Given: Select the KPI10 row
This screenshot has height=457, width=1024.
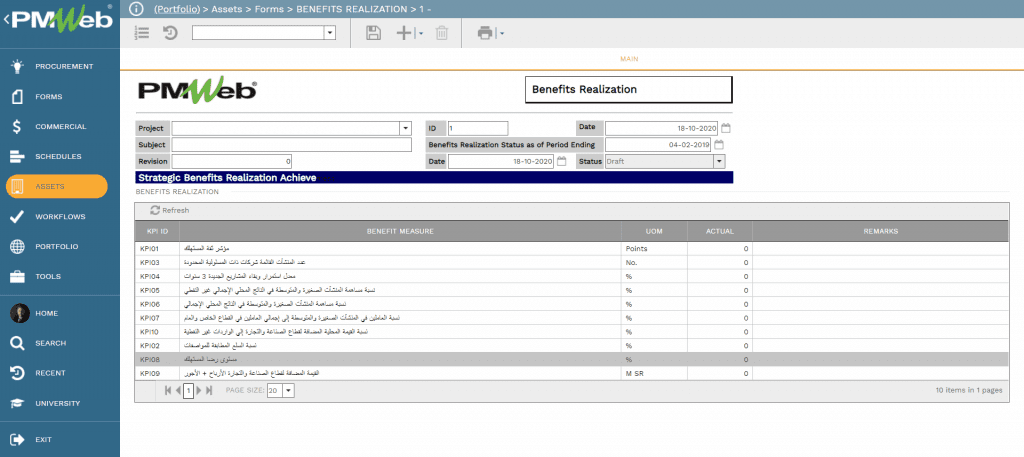Looking at the screenshot, I should (x=571, y=332).
